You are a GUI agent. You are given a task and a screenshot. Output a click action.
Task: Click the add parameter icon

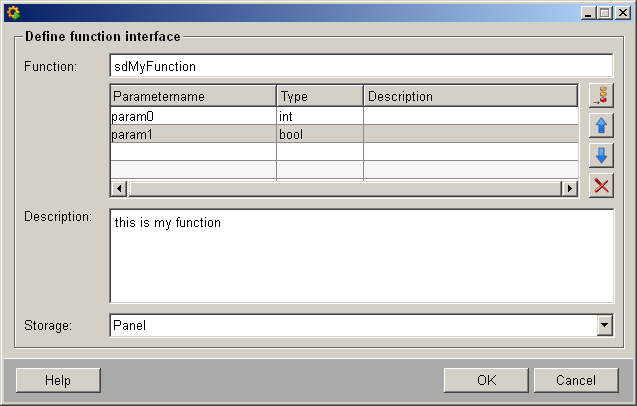(x=601, y=96)
